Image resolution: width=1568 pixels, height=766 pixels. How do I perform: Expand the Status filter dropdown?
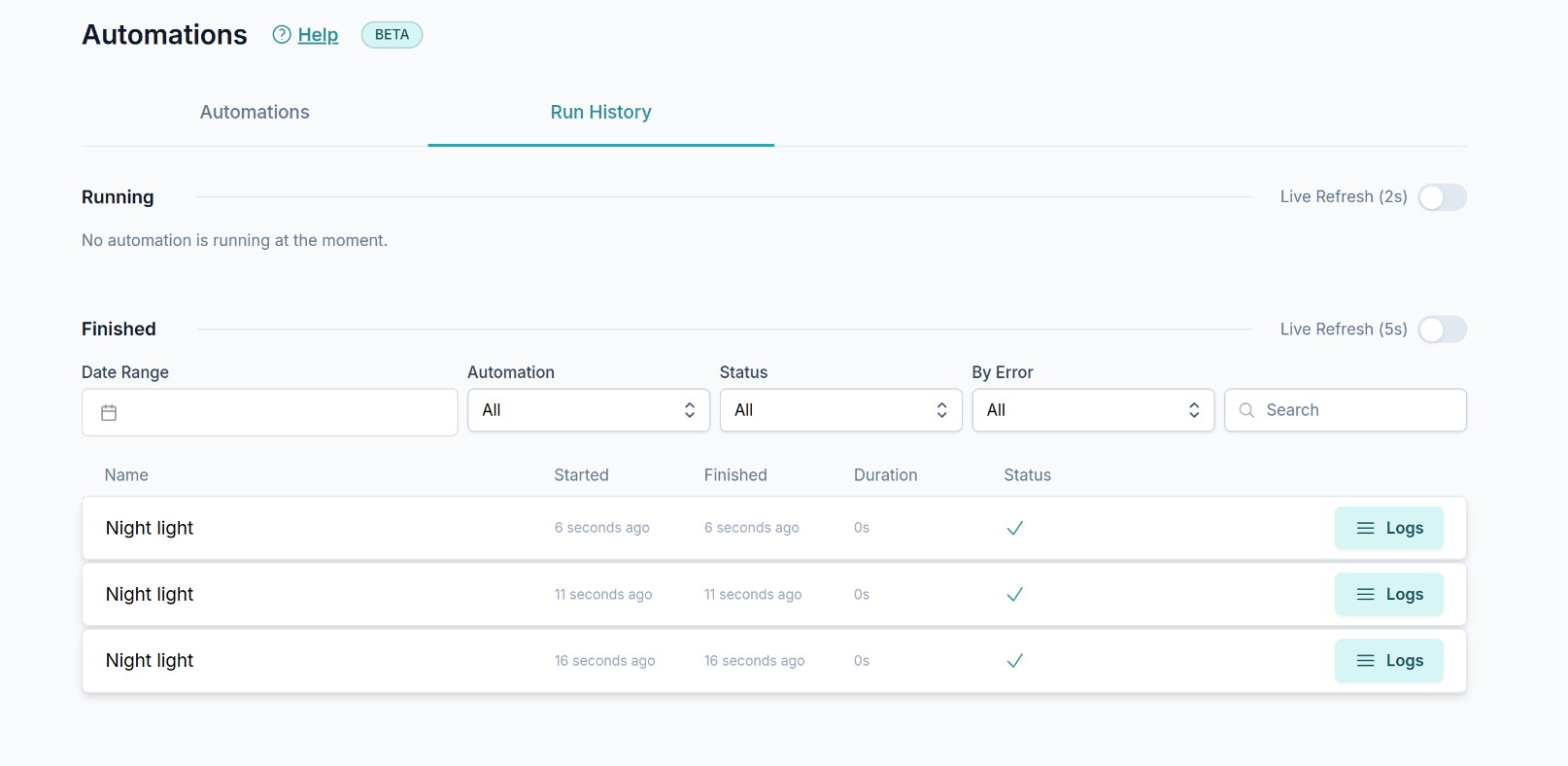pyautogui.click(x=840, y=410)
